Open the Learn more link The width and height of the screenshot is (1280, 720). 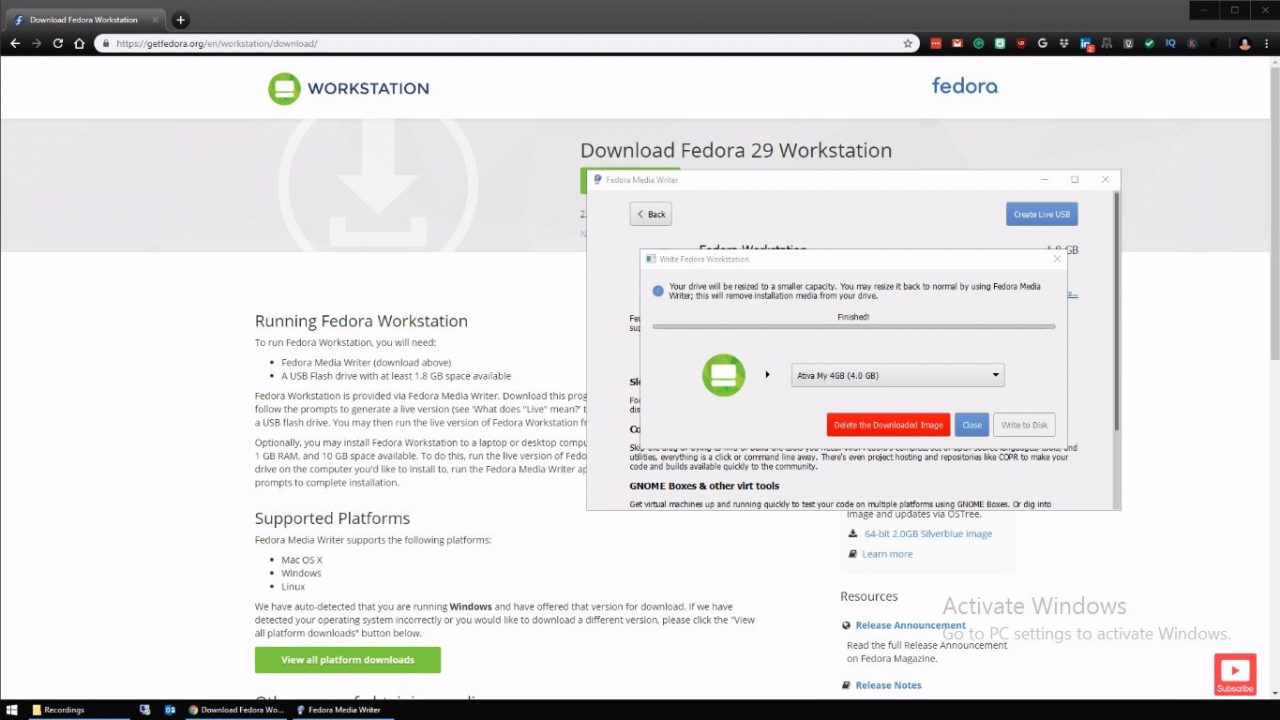887,554
